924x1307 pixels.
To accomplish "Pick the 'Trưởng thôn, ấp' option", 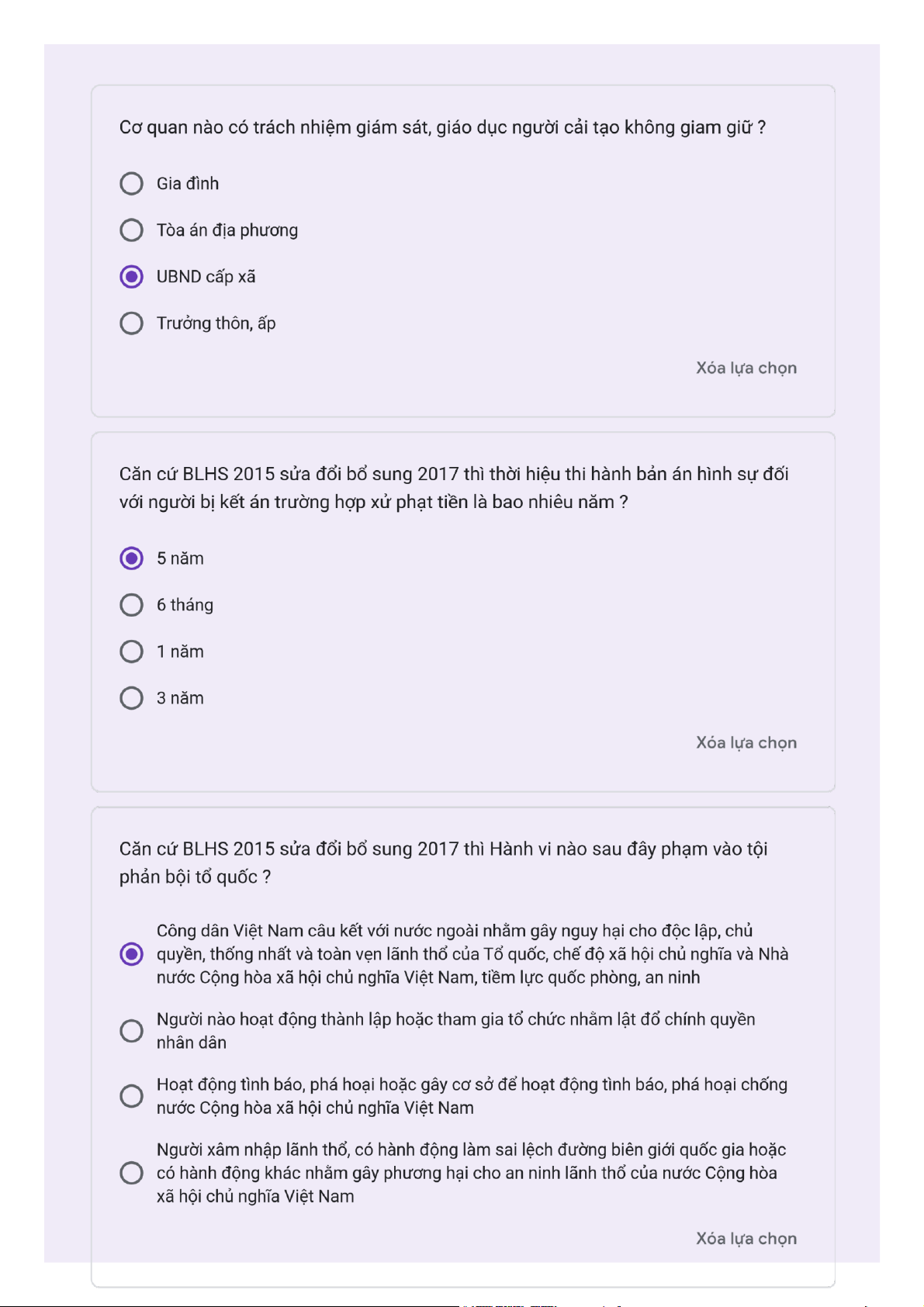I will point(132,323).
